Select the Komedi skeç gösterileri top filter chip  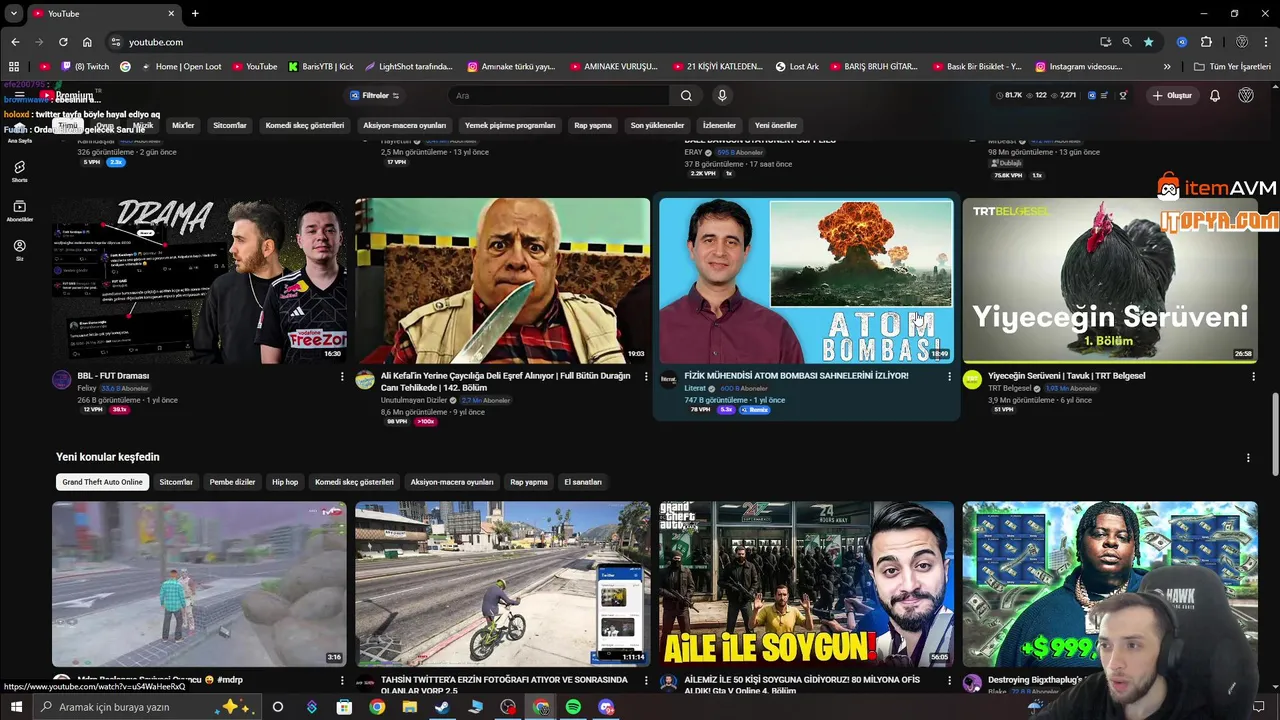pyautogui.click(x=305, y=126)
